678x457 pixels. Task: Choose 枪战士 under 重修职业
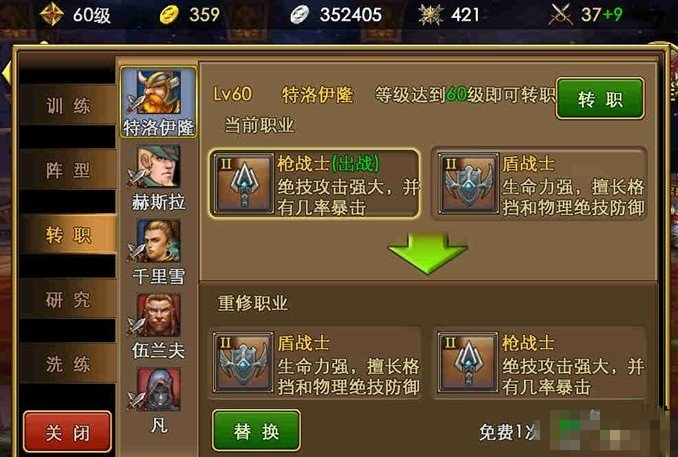(540, 363)
